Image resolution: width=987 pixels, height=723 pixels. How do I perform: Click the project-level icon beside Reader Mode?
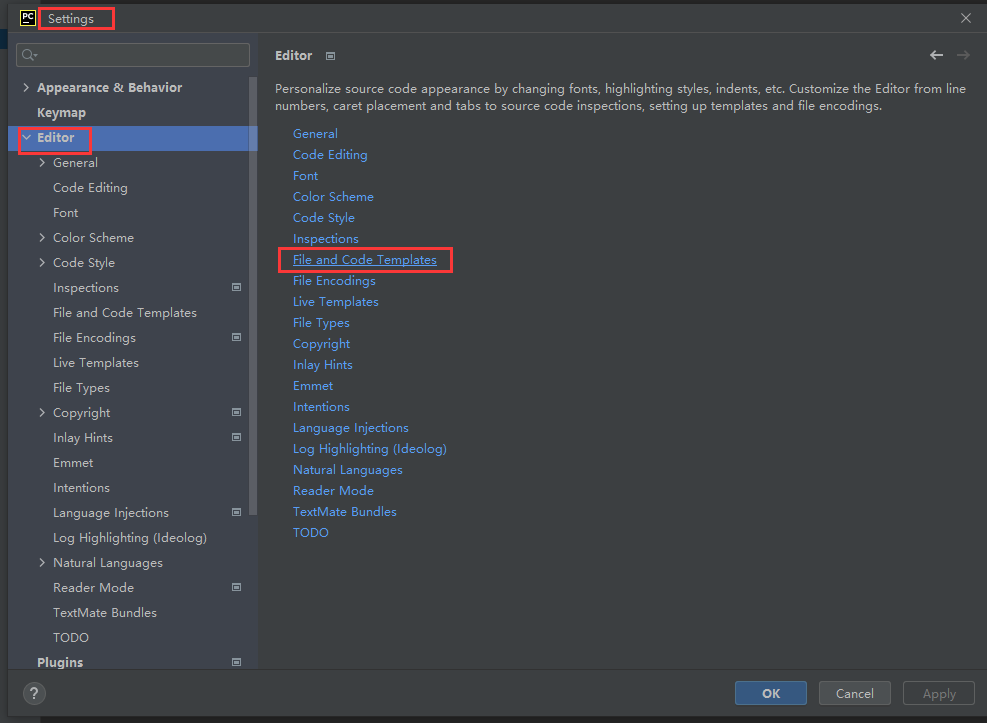(x=237, y=587)
